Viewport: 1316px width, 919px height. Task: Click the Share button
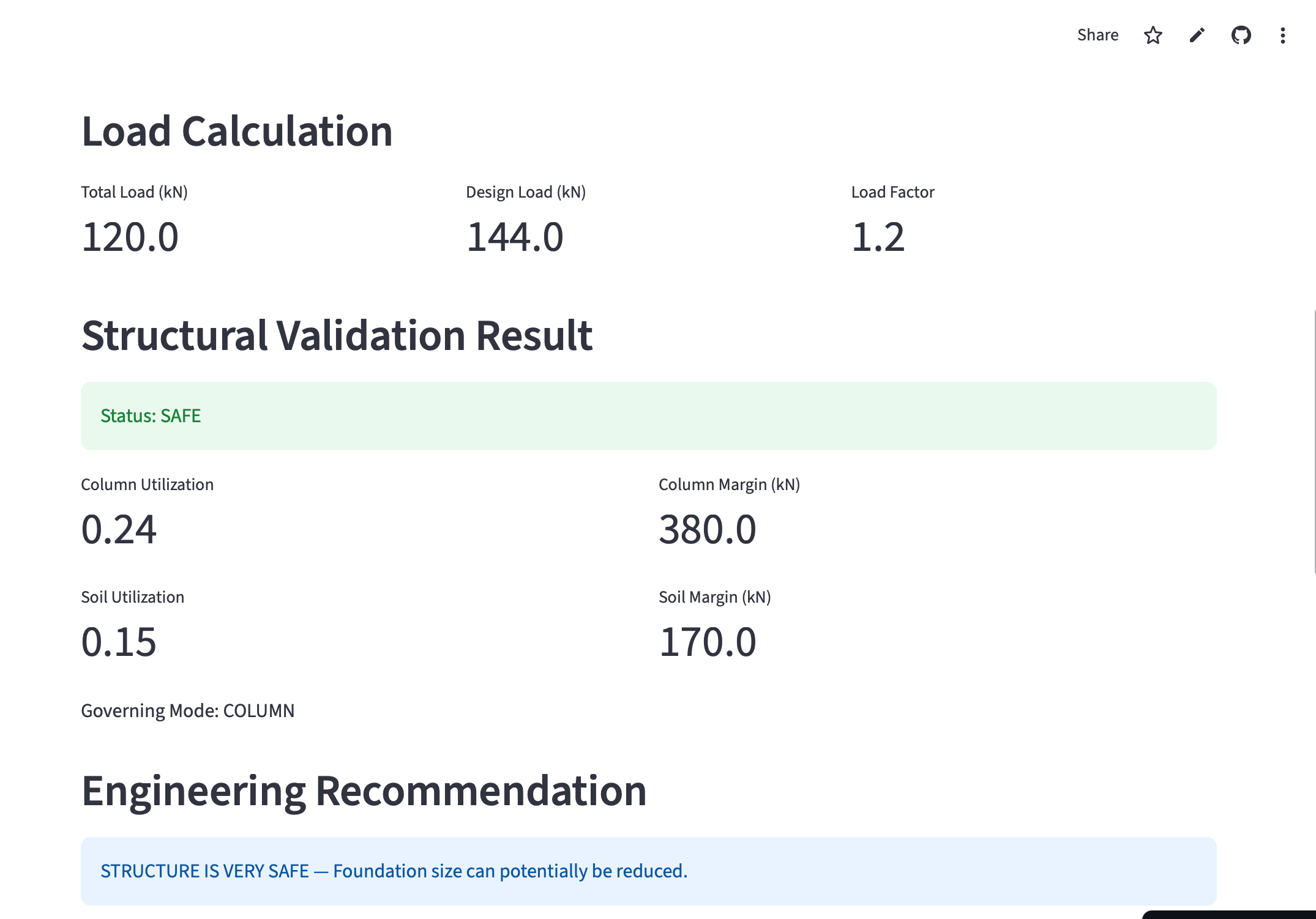click(1097, 35)
